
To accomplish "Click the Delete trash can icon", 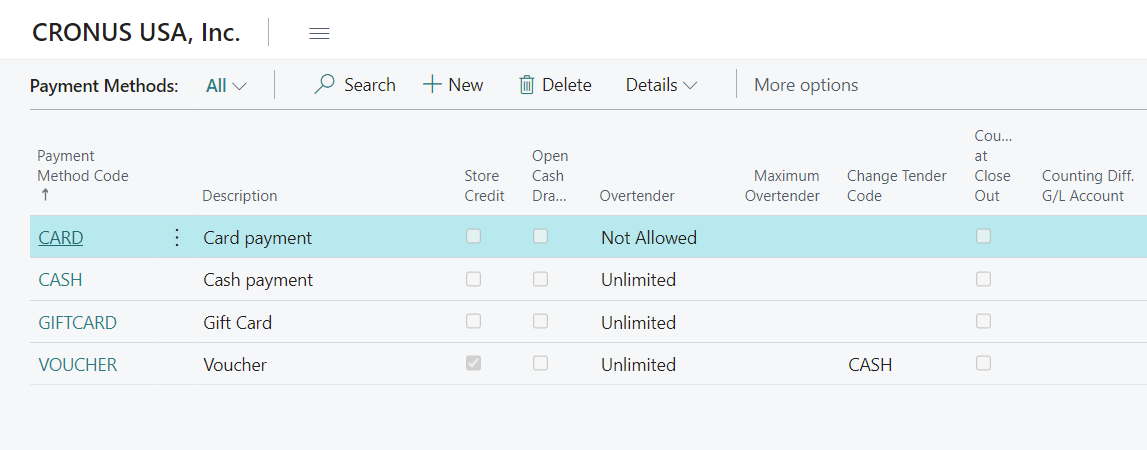I will tap(527, 85).
